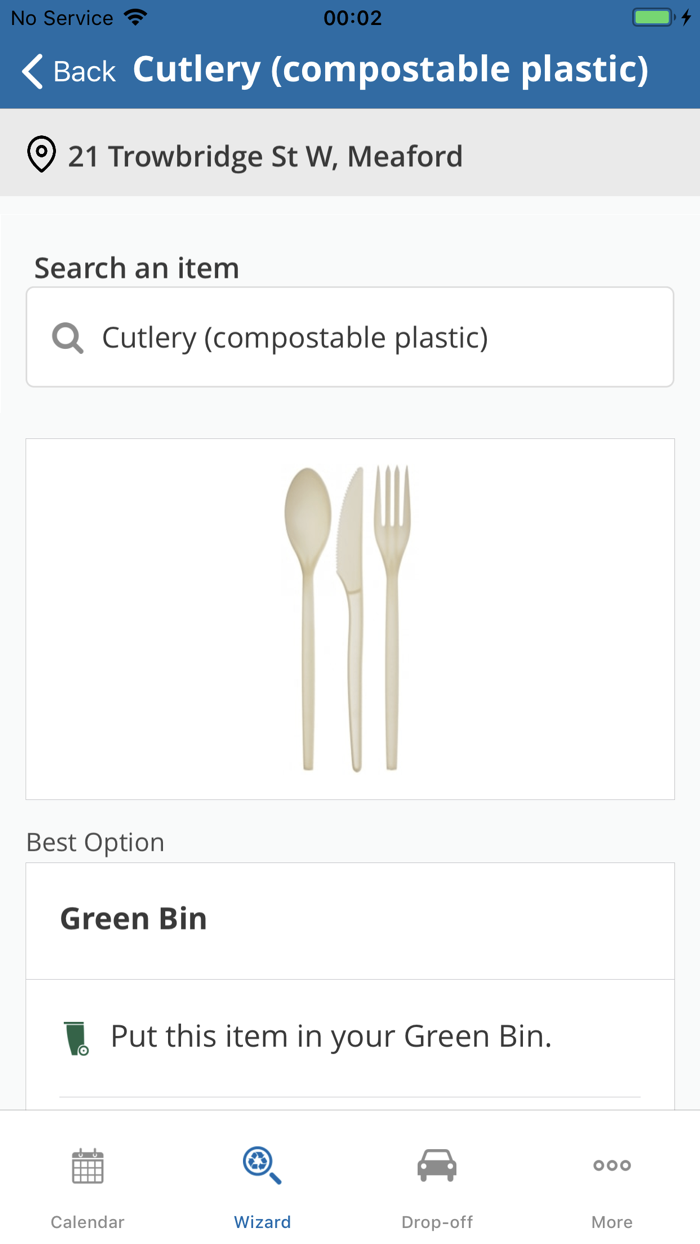Viewport: 700px width, 1244px height.
Task: Tap the Drop-off car icon
Action: point(437,1166)
